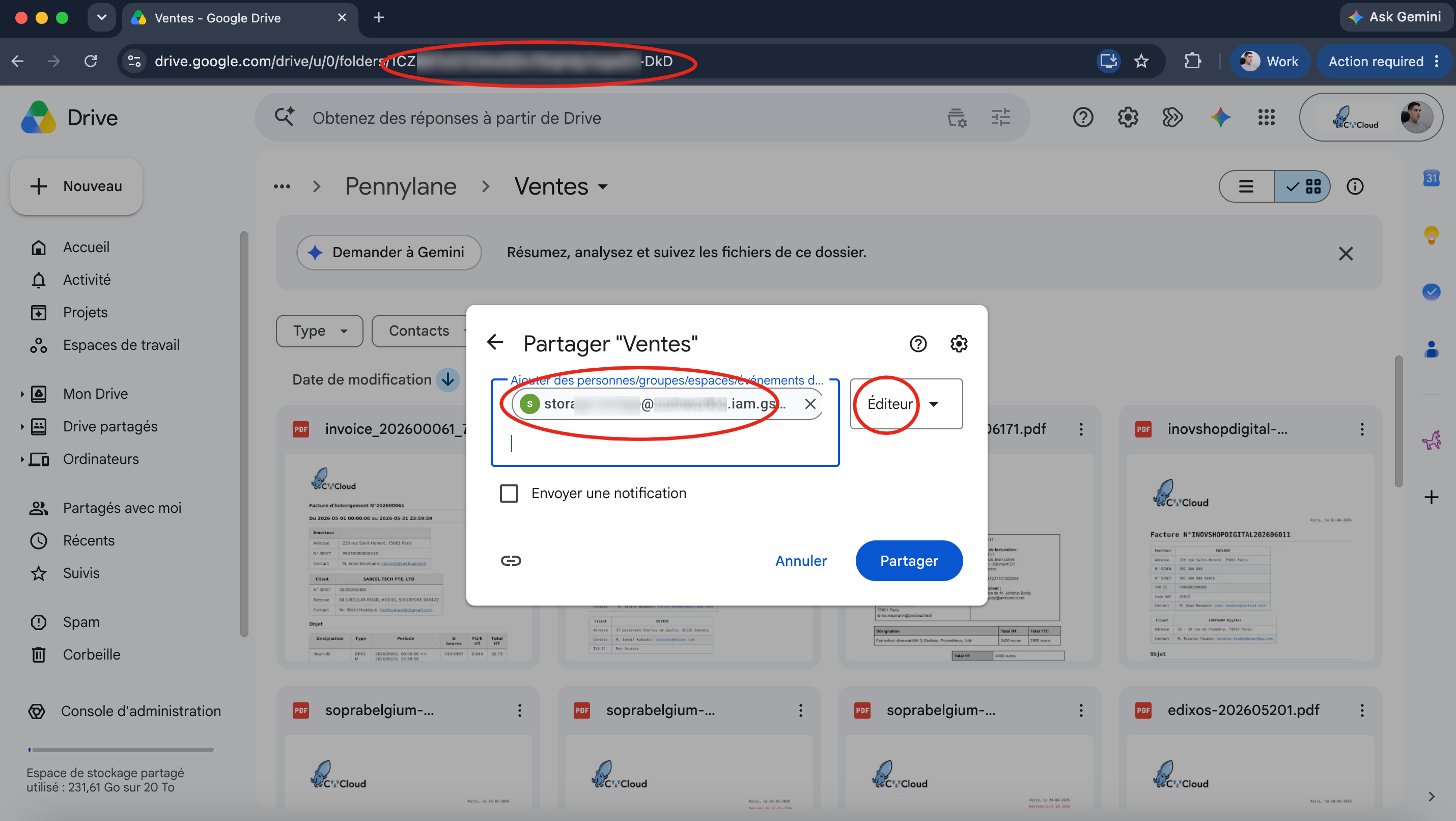This screenshot has height=821, width=1456.
Task: Open the tab search dropdown
Action: 102,17
